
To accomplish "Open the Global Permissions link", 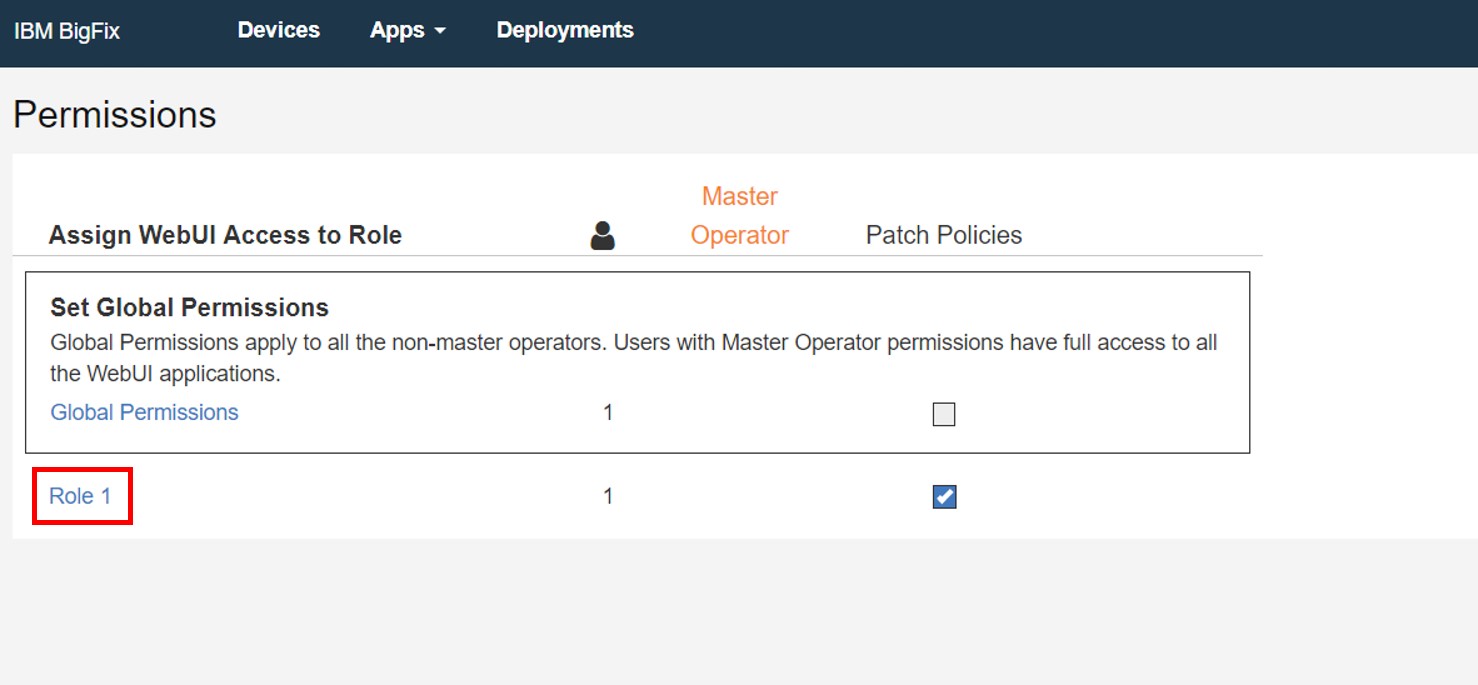I will pos(144,412).
